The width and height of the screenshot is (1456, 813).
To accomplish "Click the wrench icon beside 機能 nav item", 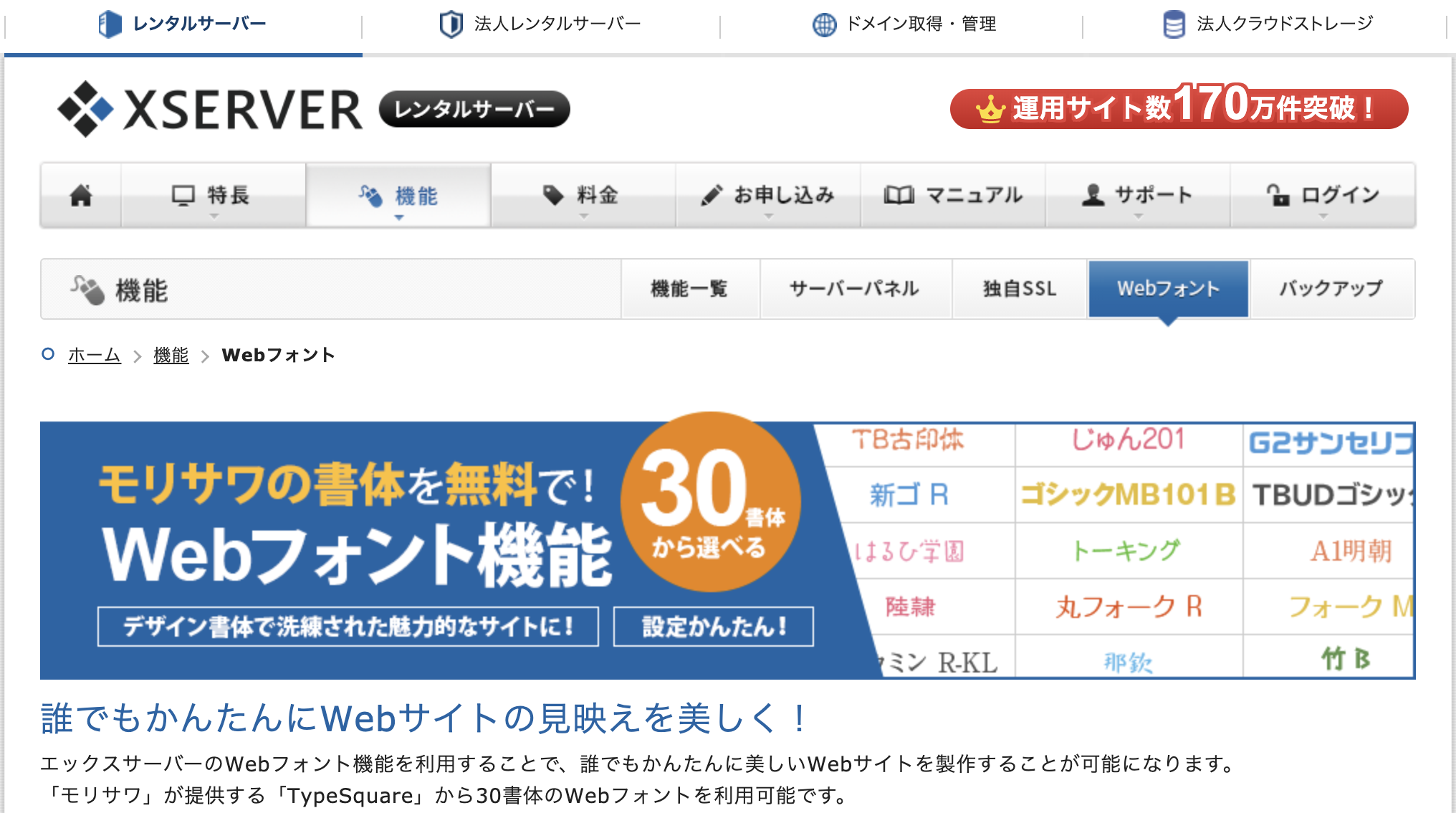I will coord(370,195).
